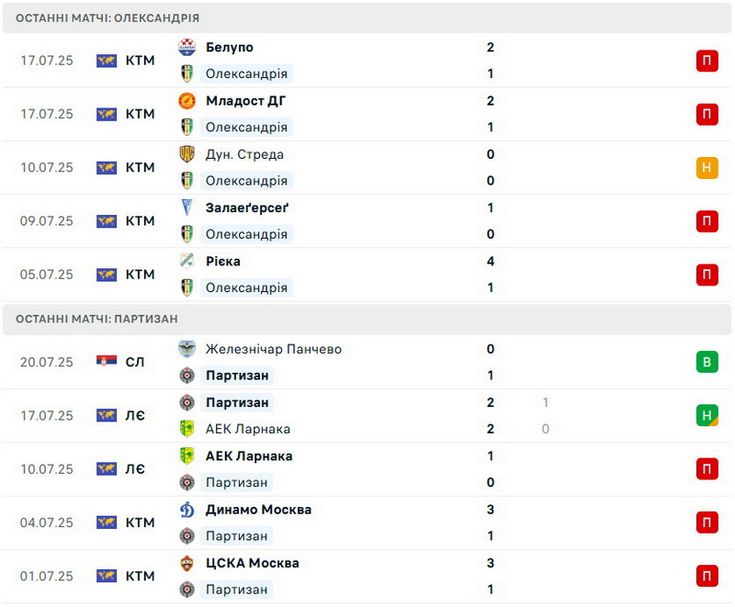Click the red П badge for Рієка match

click(x=707, y=274)
